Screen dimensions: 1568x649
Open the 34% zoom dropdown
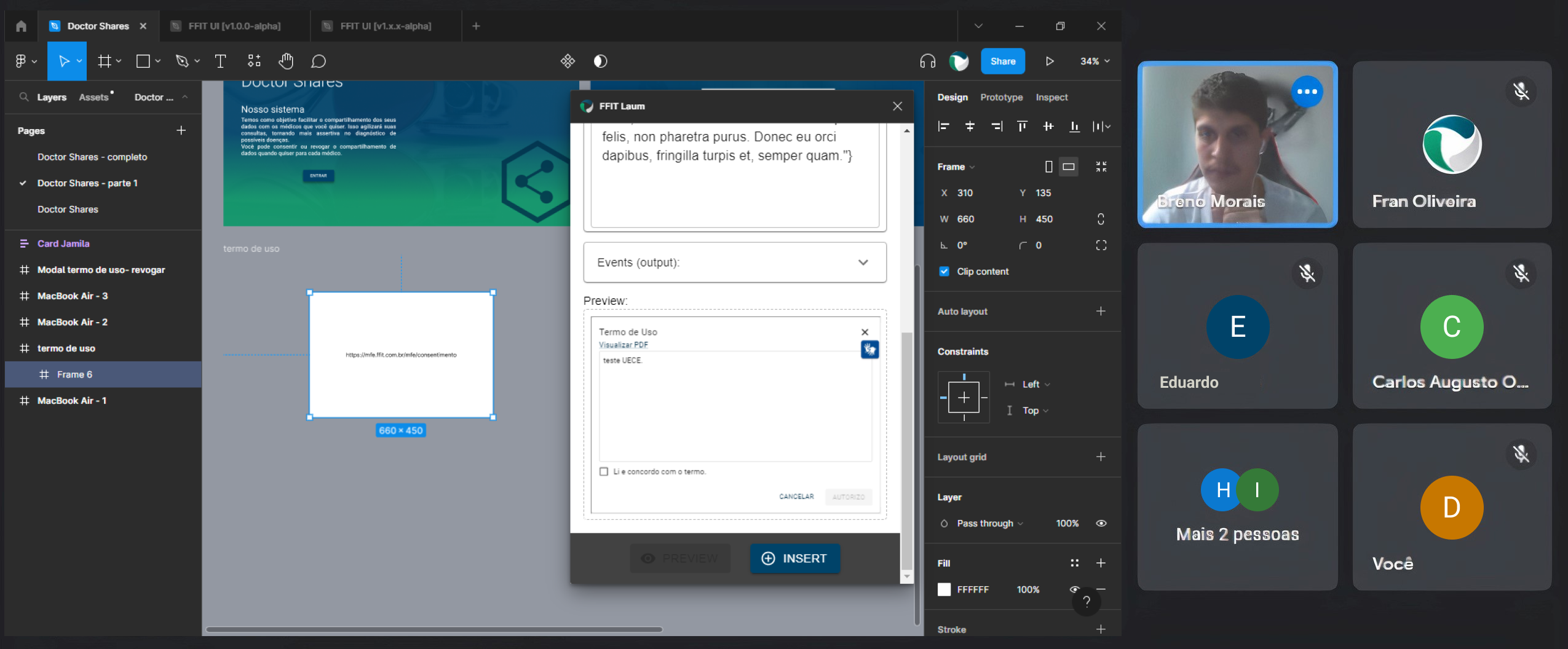pos(1095,61)
